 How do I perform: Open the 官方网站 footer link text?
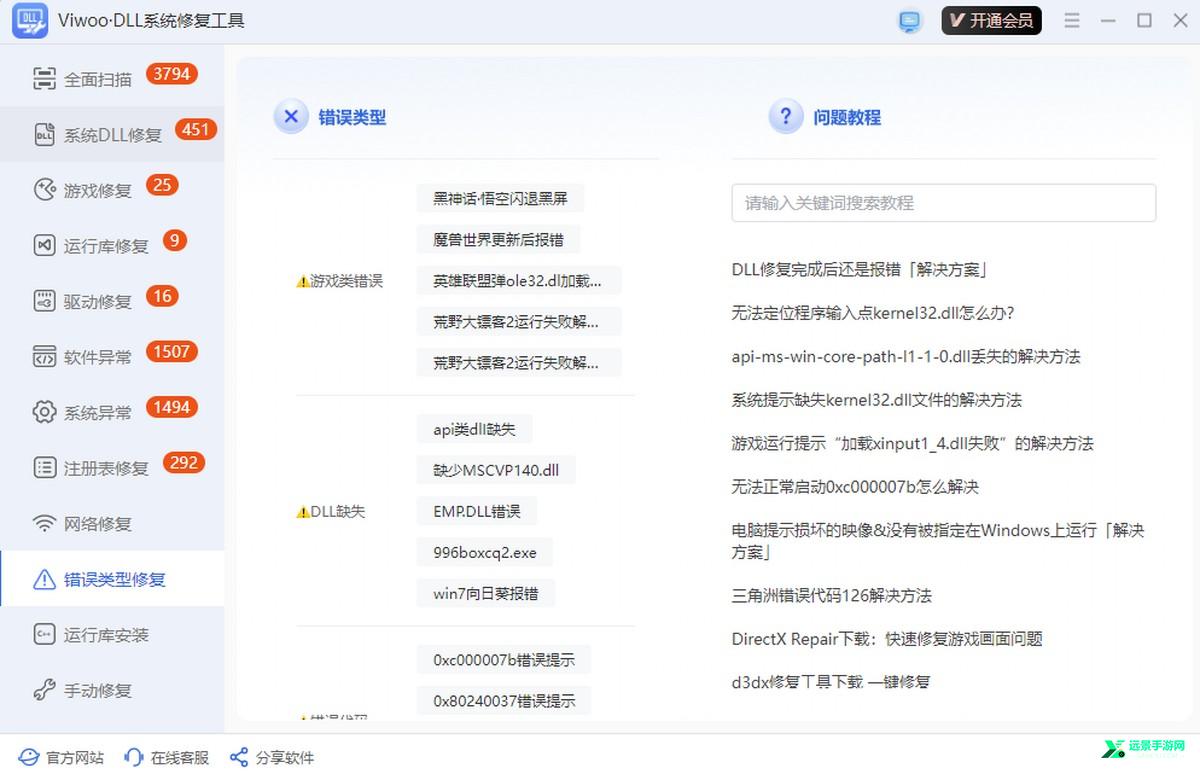(75, 758)
